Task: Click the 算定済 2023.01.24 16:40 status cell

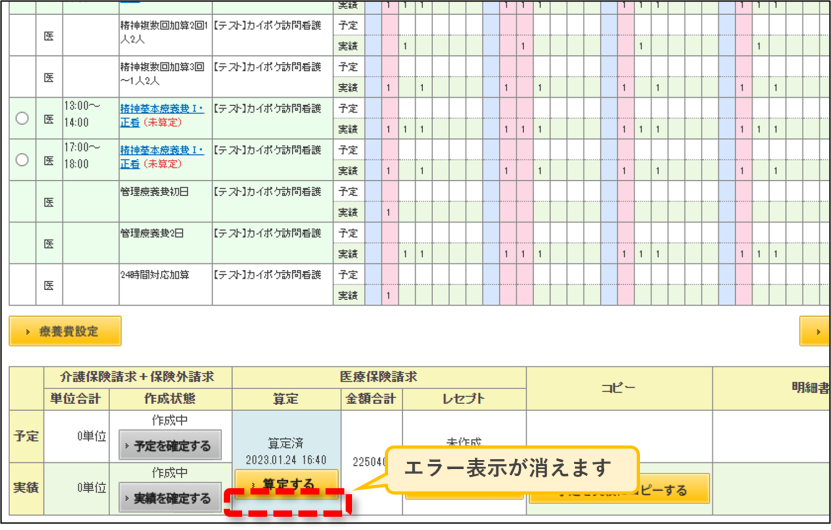Action: click(x=286, y=451)
